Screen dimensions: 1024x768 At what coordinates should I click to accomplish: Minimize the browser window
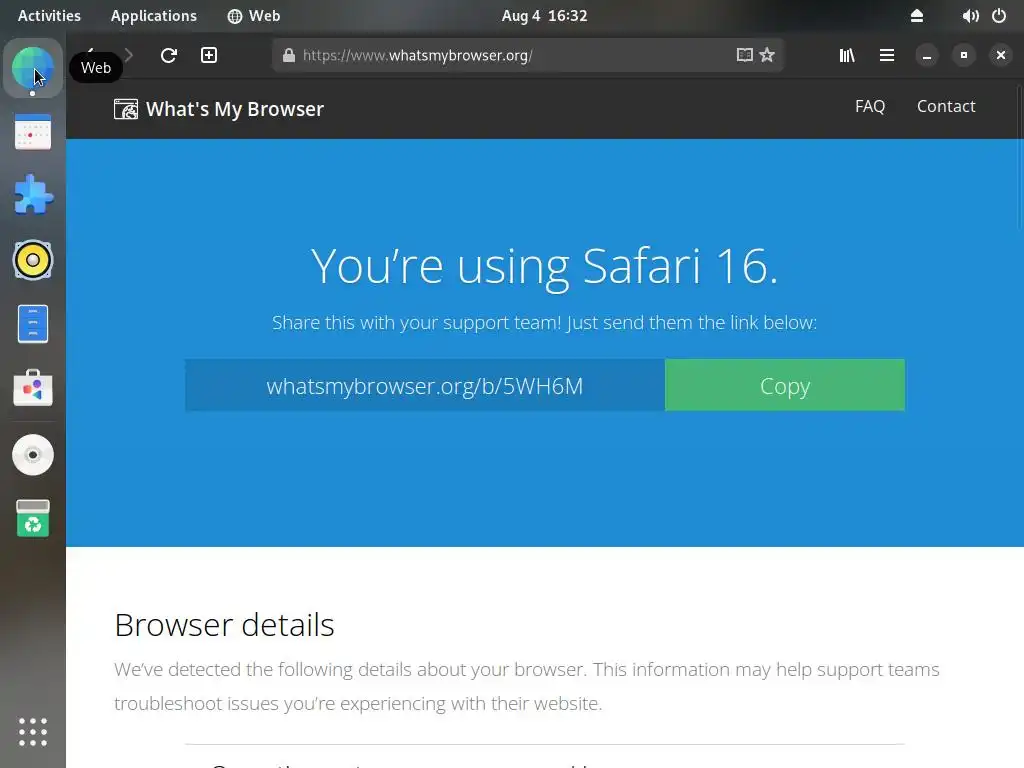click(927, 56)
